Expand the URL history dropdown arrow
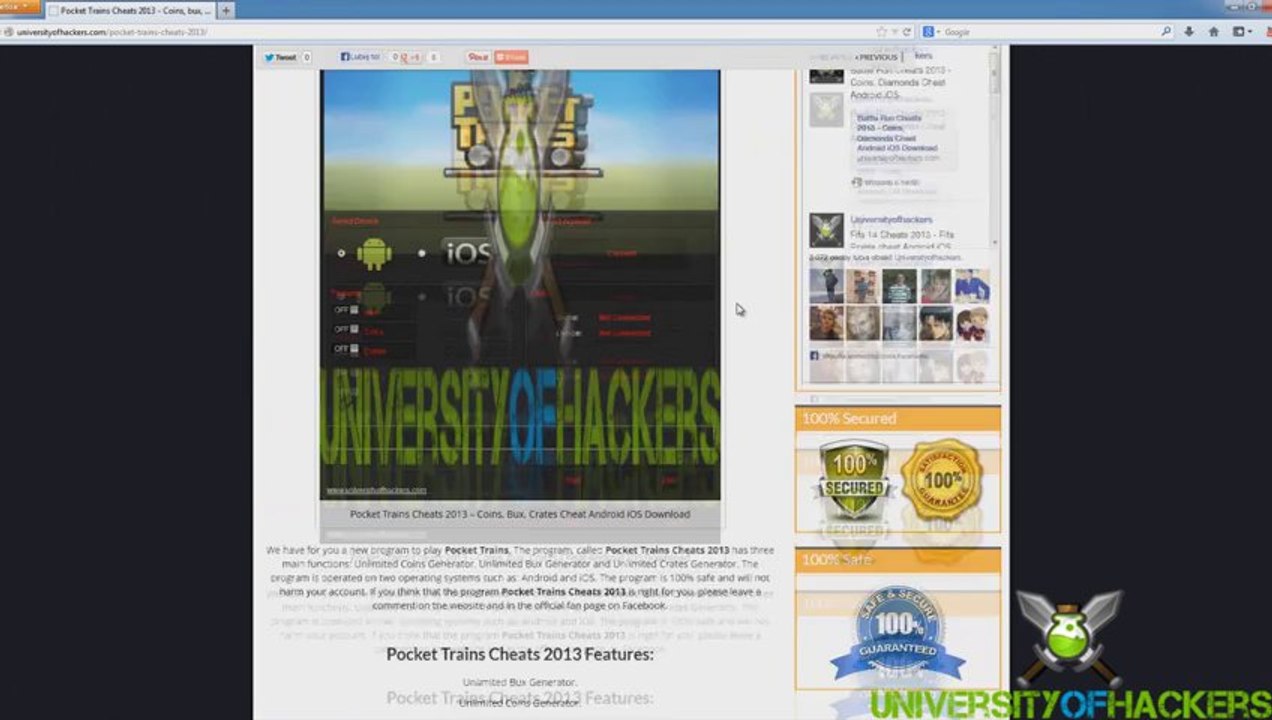This screenshot has width=1272, height=720. coord(894,32)
